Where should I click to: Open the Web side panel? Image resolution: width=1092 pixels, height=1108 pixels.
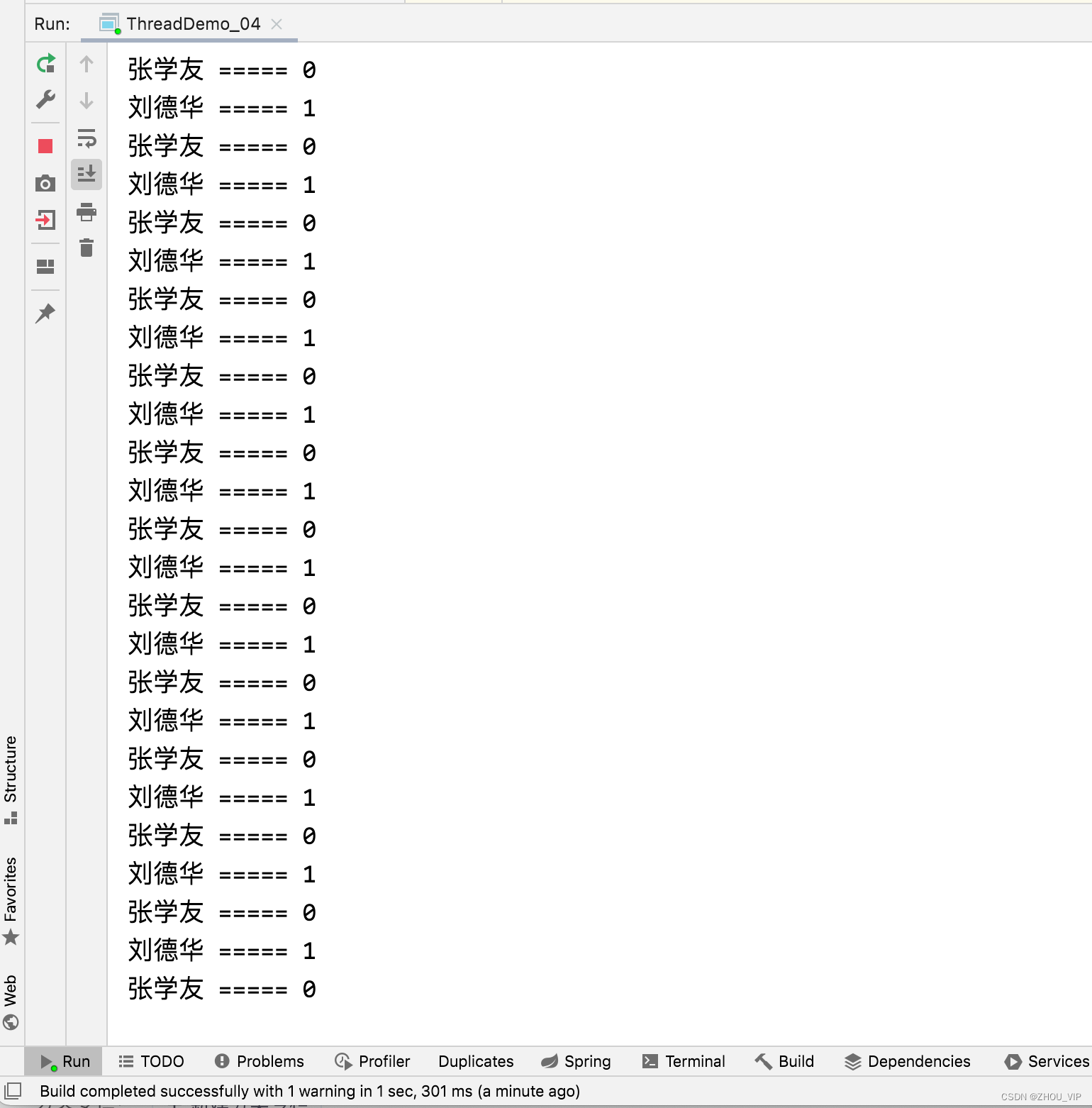[x=11, y=1002]
